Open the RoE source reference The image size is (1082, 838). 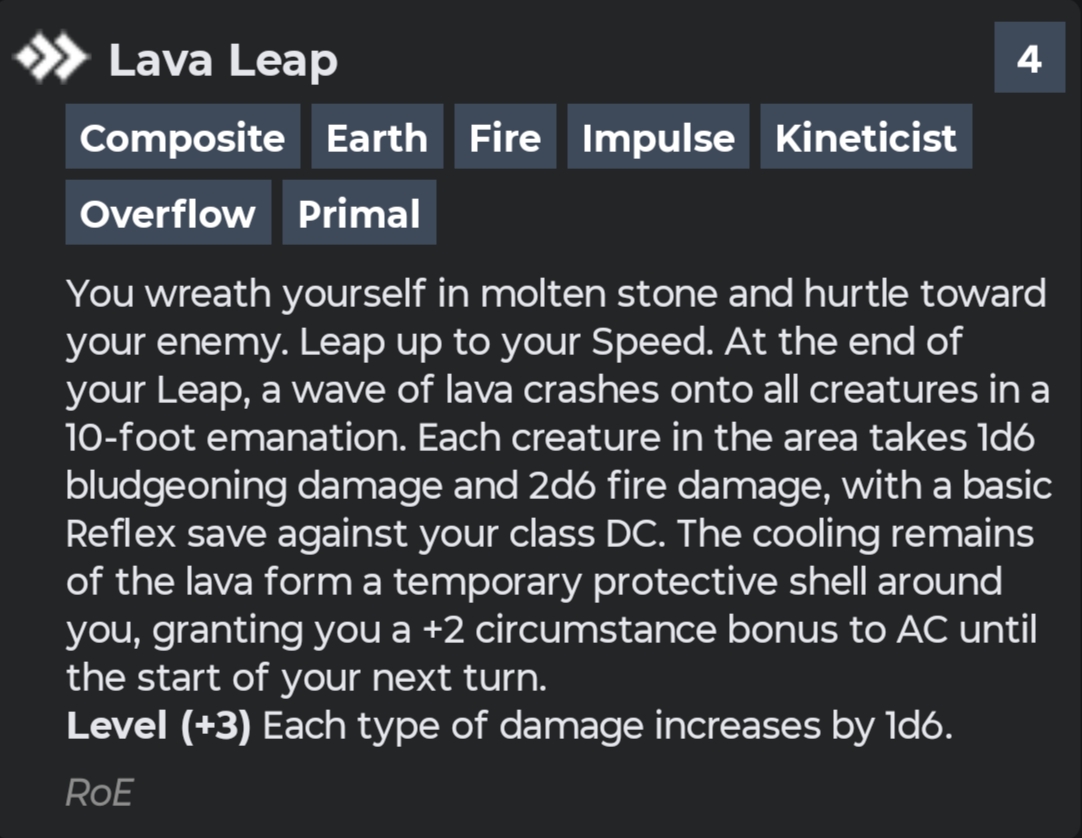point(99,793)
